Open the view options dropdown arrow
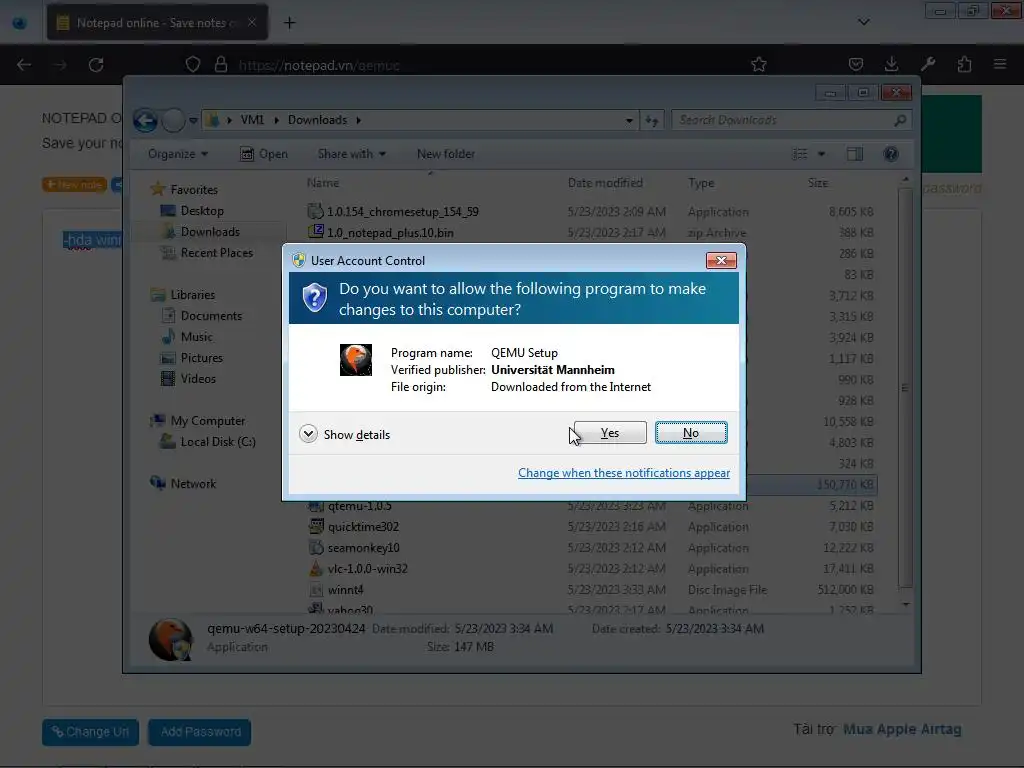This screenshot has height=768, width=1024. point(822,154)
